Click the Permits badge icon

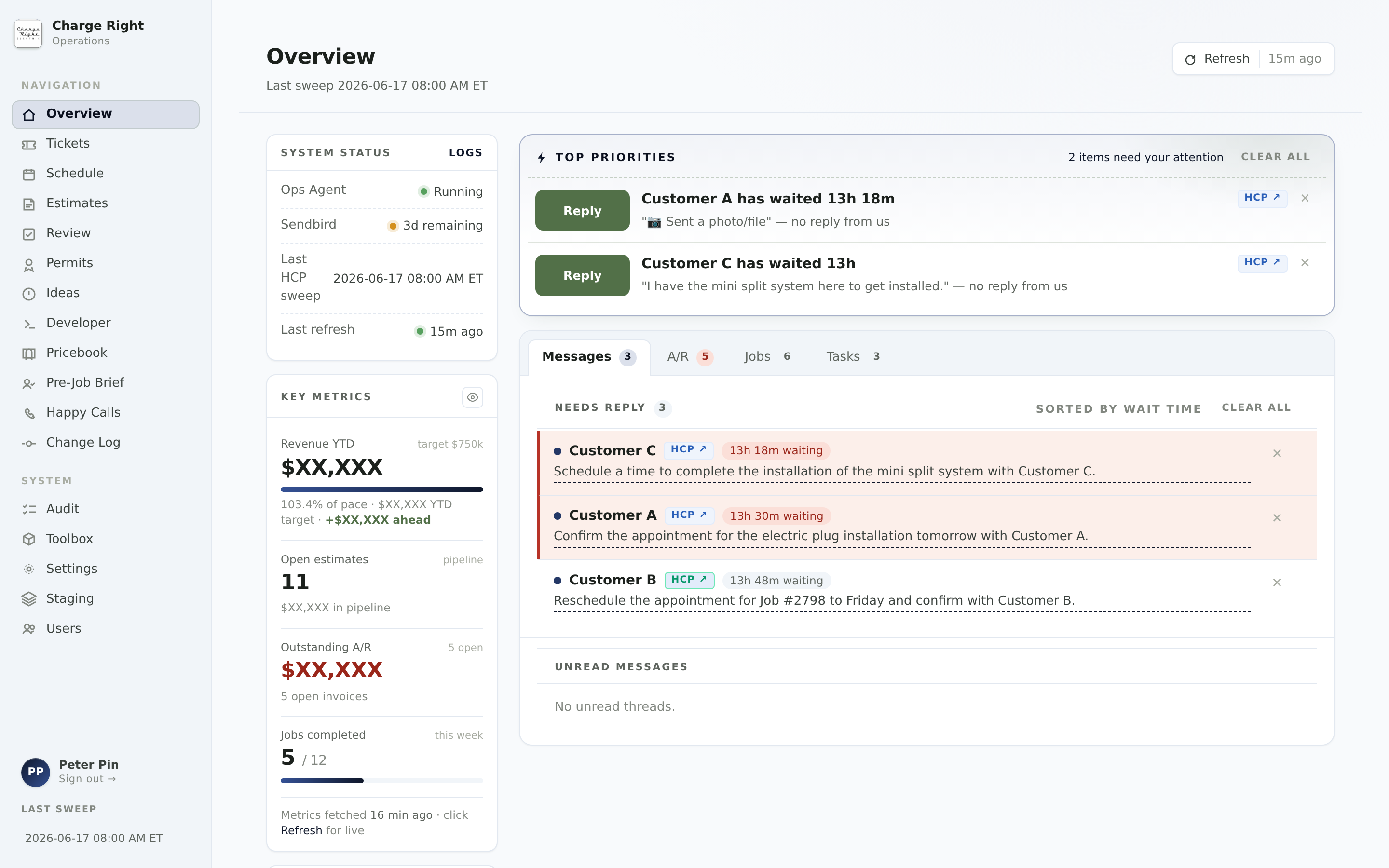pos(29,264)
